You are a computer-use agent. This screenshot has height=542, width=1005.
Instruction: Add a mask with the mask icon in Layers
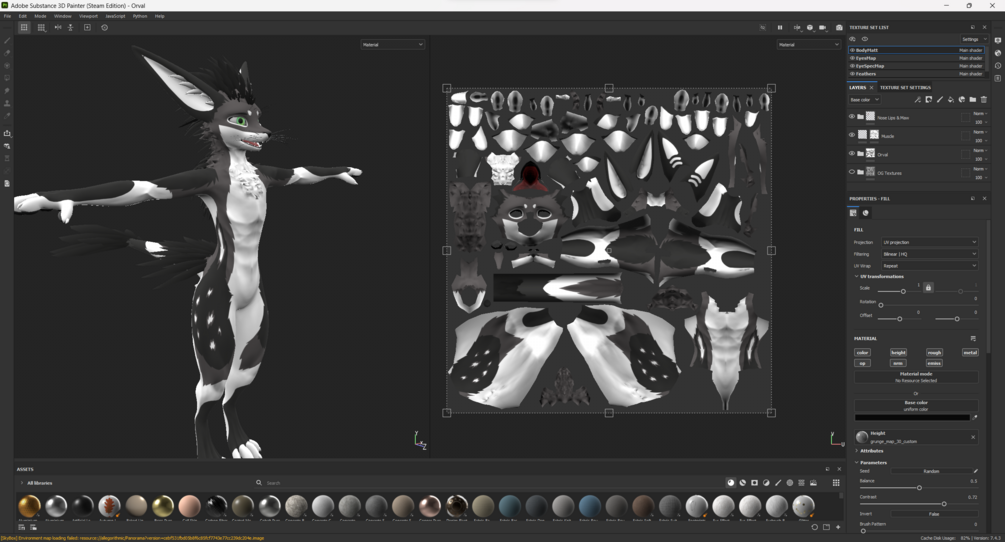coord(929,99)
